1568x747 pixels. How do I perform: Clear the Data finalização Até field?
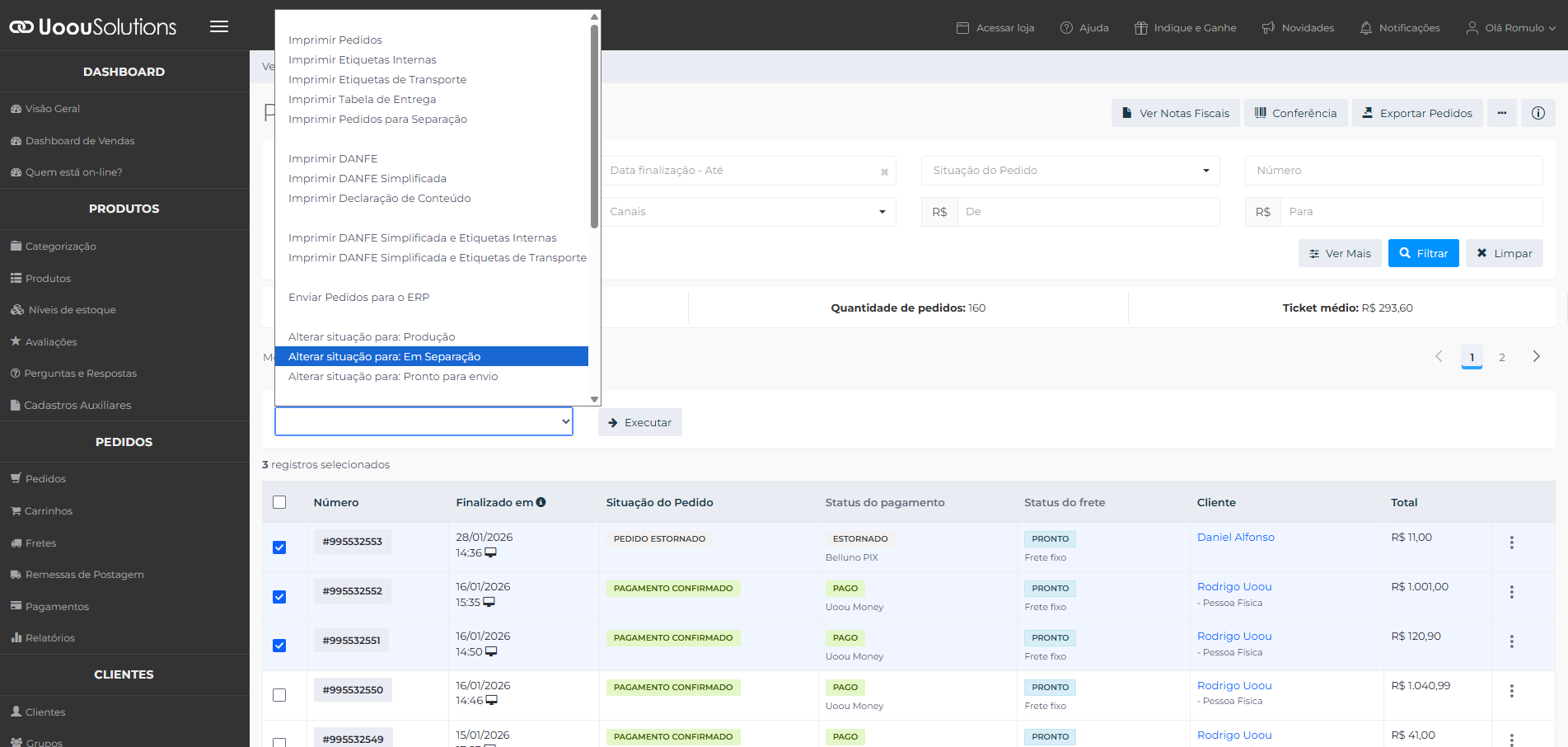tap(884, 172)
